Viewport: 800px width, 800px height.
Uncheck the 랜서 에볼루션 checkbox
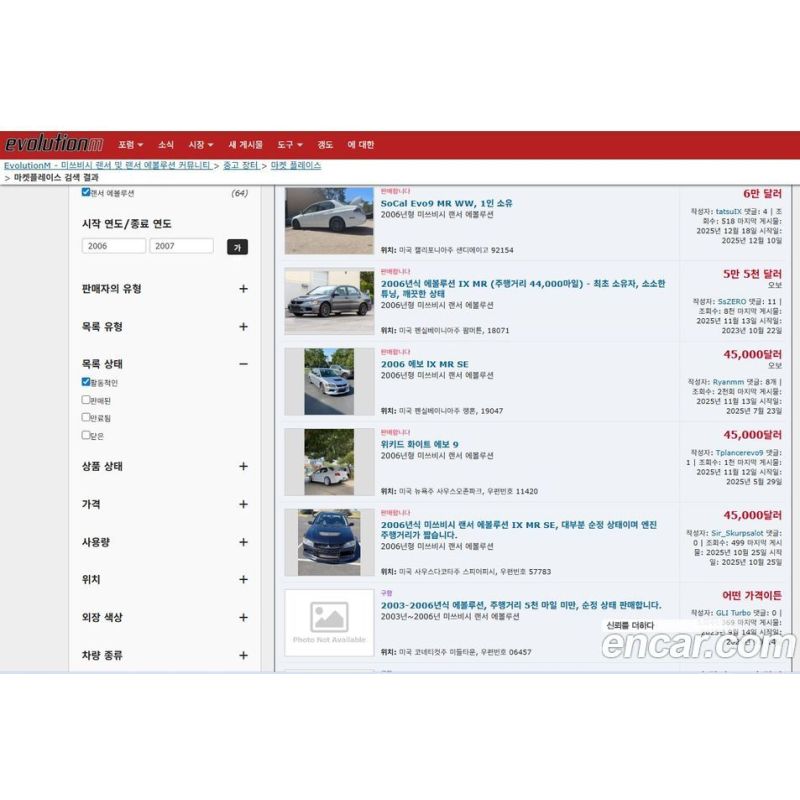(86, 192)
